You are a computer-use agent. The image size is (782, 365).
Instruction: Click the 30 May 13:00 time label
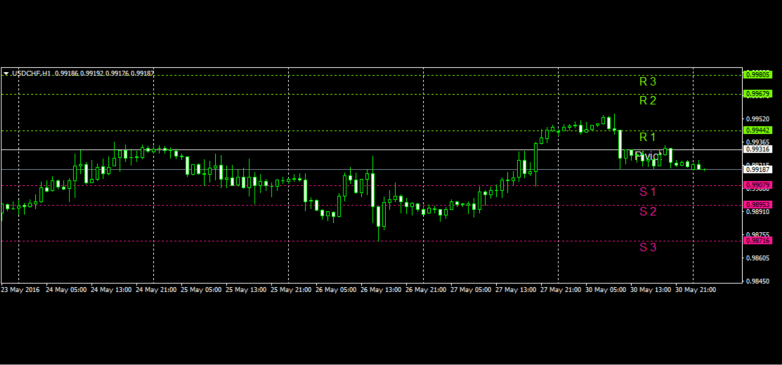tap(650, 289)
